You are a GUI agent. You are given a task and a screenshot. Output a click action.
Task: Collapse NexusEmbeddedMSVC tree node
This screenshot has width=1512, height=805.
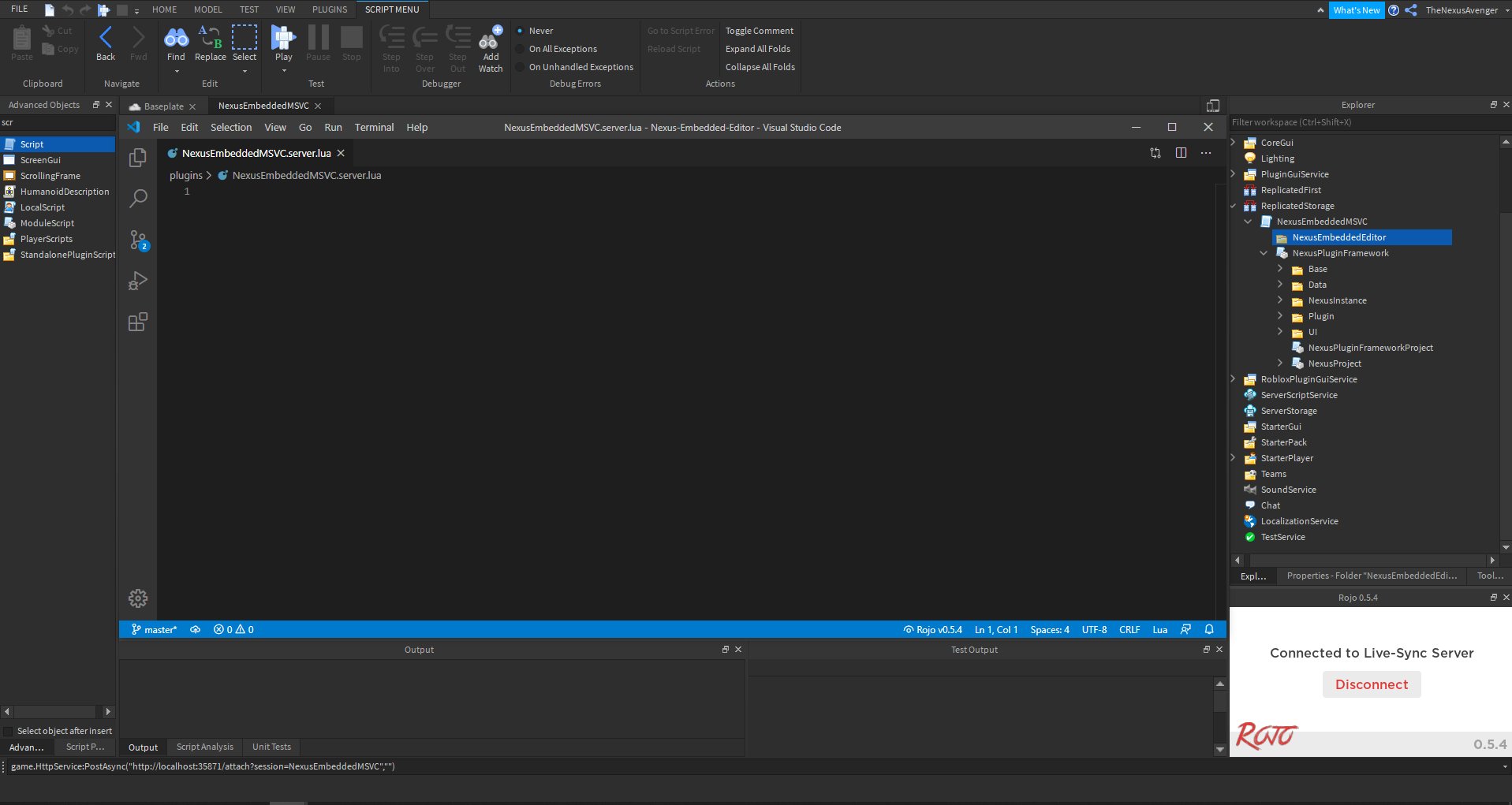tap(1249, 221)
